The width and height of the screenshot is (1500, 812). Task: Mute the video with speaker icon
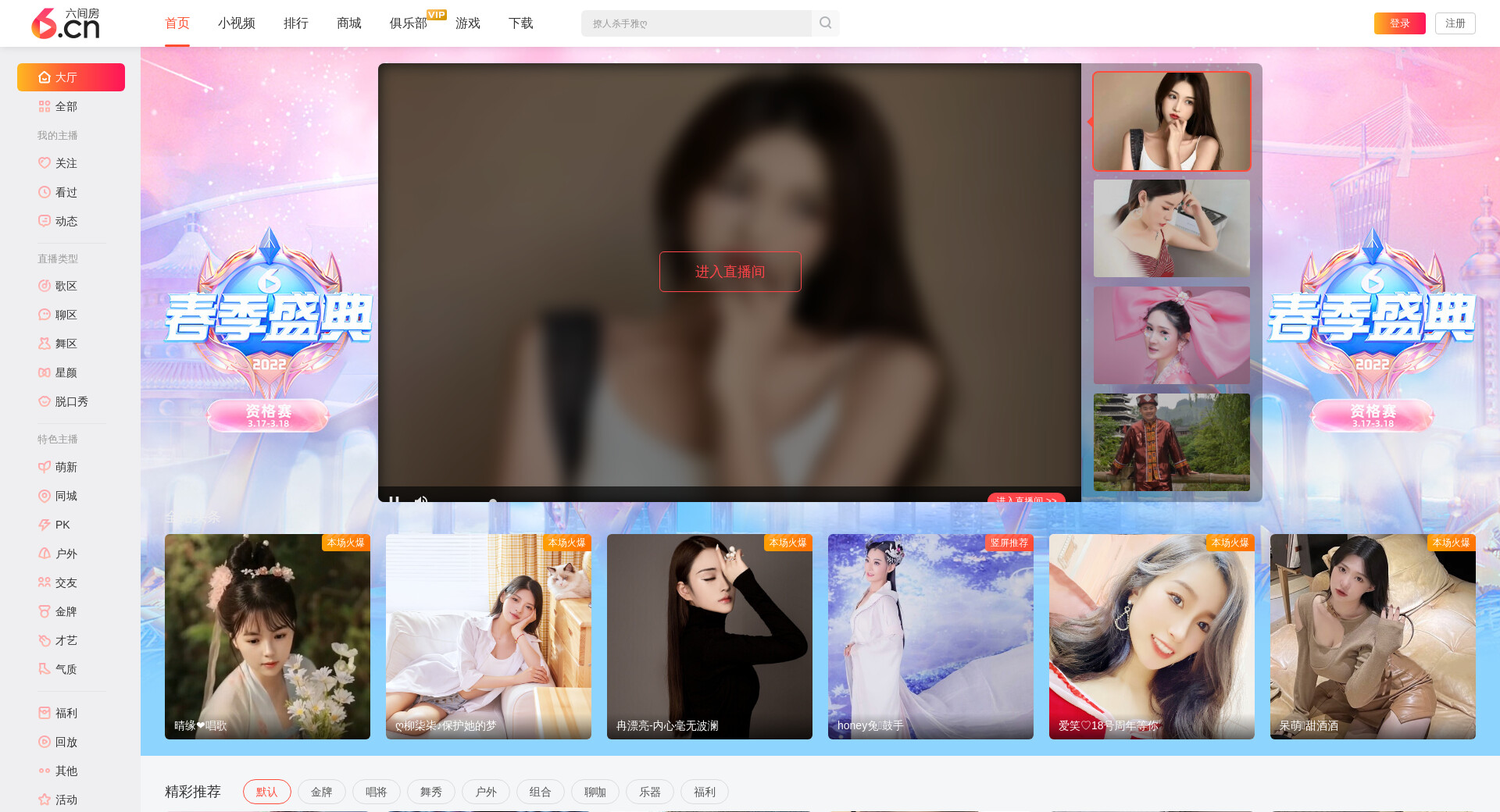421,499
